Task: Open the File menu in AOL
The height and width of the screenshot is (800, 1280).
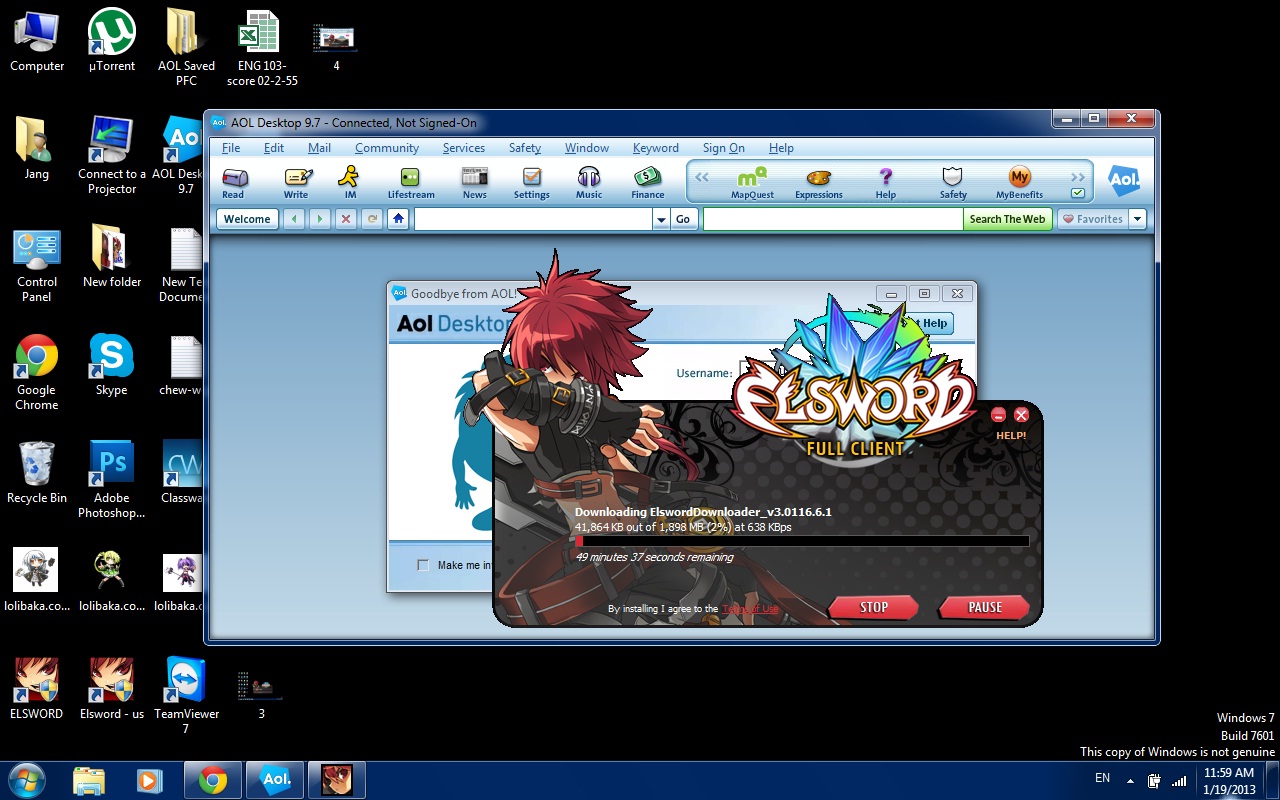Action: pyautogui.click(x=231, y=148)
